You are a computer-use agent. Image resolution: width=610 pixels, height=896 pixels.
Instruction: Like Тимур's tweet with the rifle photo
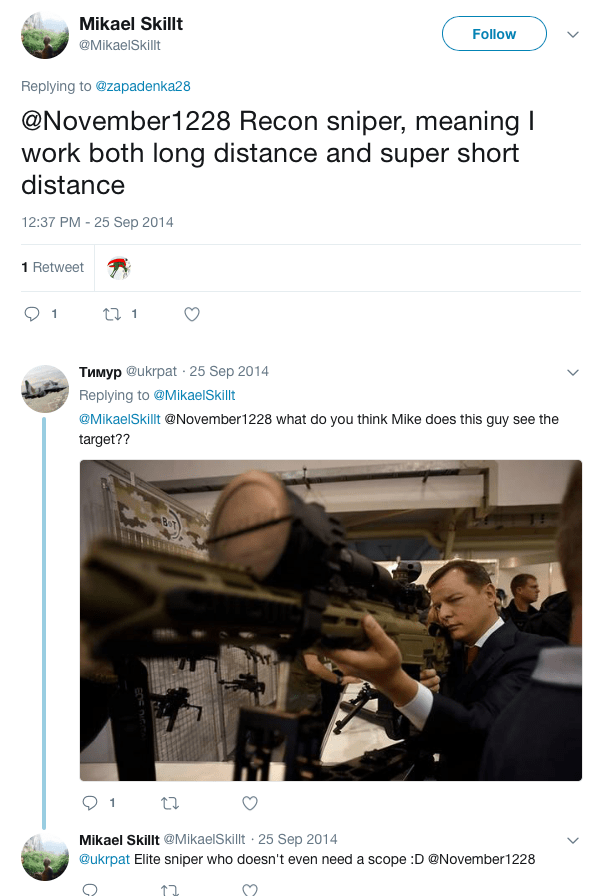pyautogui.click(x=249, y=803)
